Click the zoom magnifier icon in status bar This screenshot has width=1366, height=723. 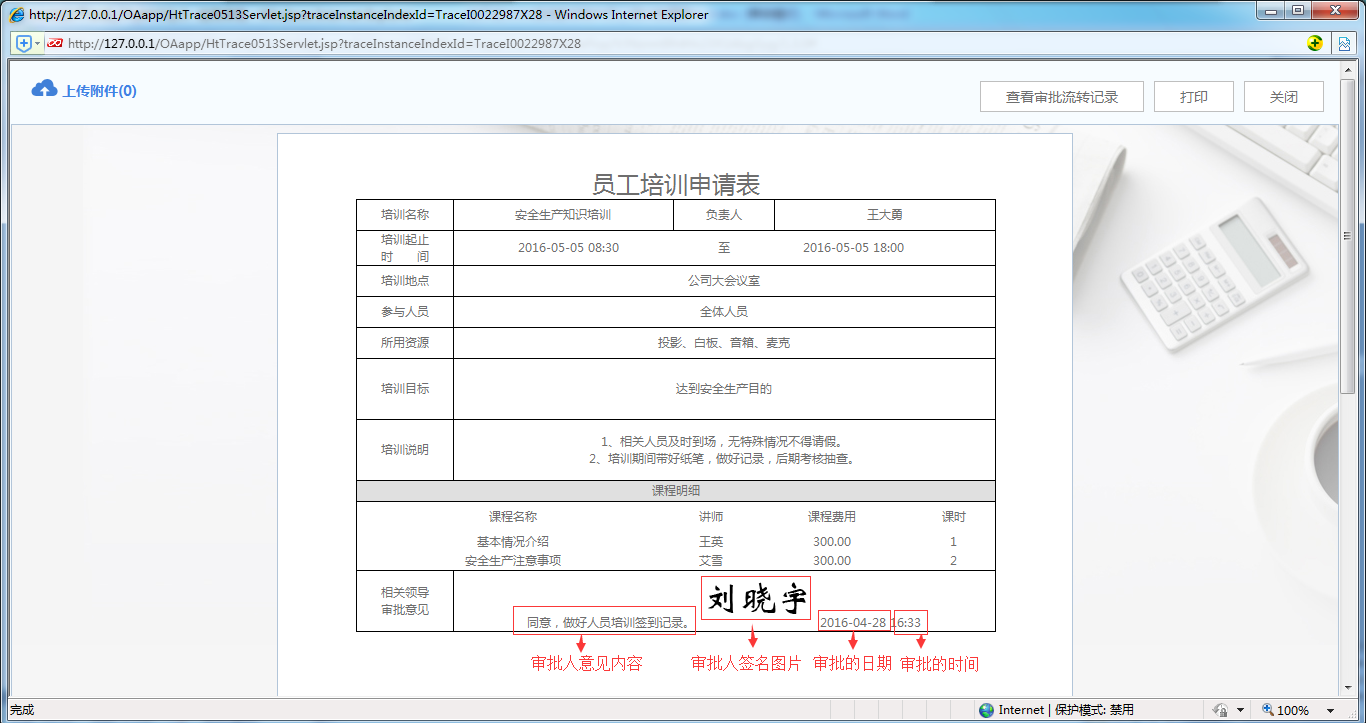tap(1268, 709)
